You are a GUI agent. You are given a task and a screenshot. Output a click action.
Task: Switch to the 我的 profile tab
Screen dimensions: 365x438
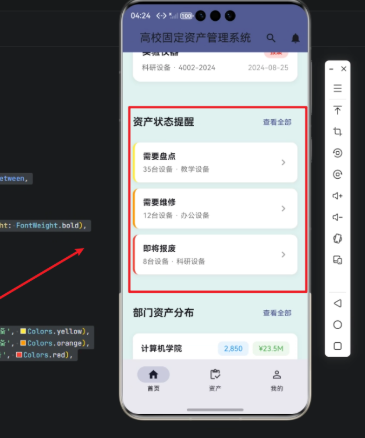tap(277, 379)
